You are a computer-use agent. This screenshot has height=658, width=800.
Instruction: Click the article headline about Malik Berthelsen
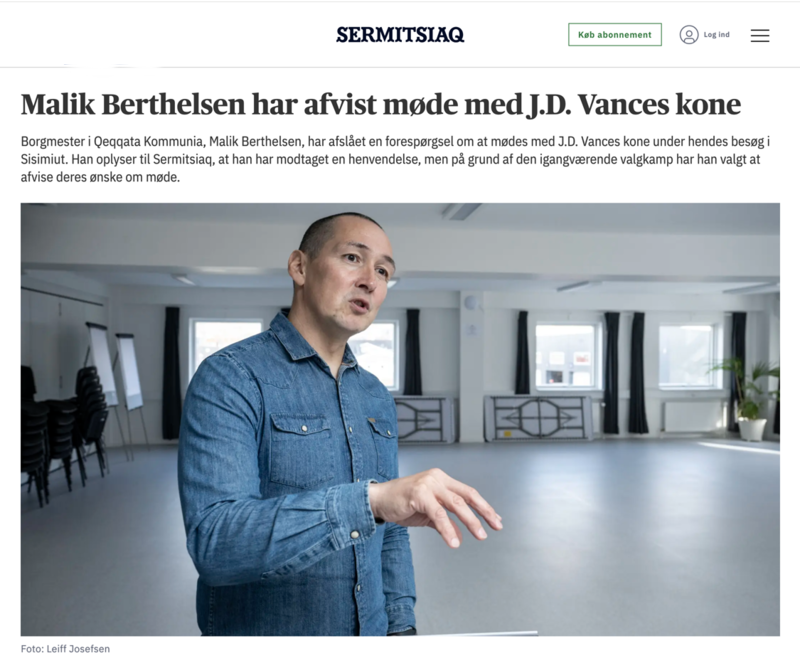tap(381, 105)
